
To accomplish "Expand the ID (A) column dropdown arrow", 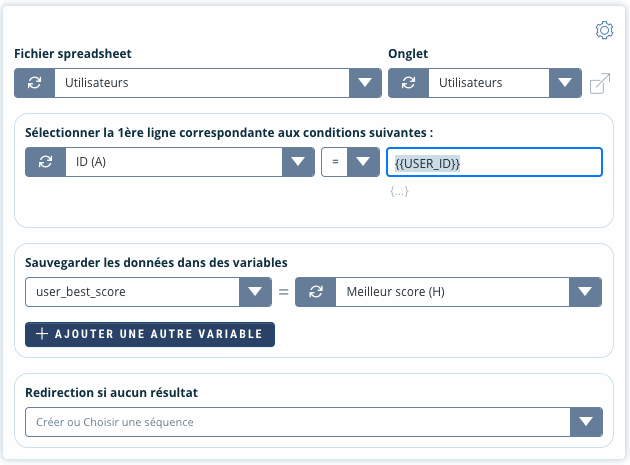I will coord(298,162).
